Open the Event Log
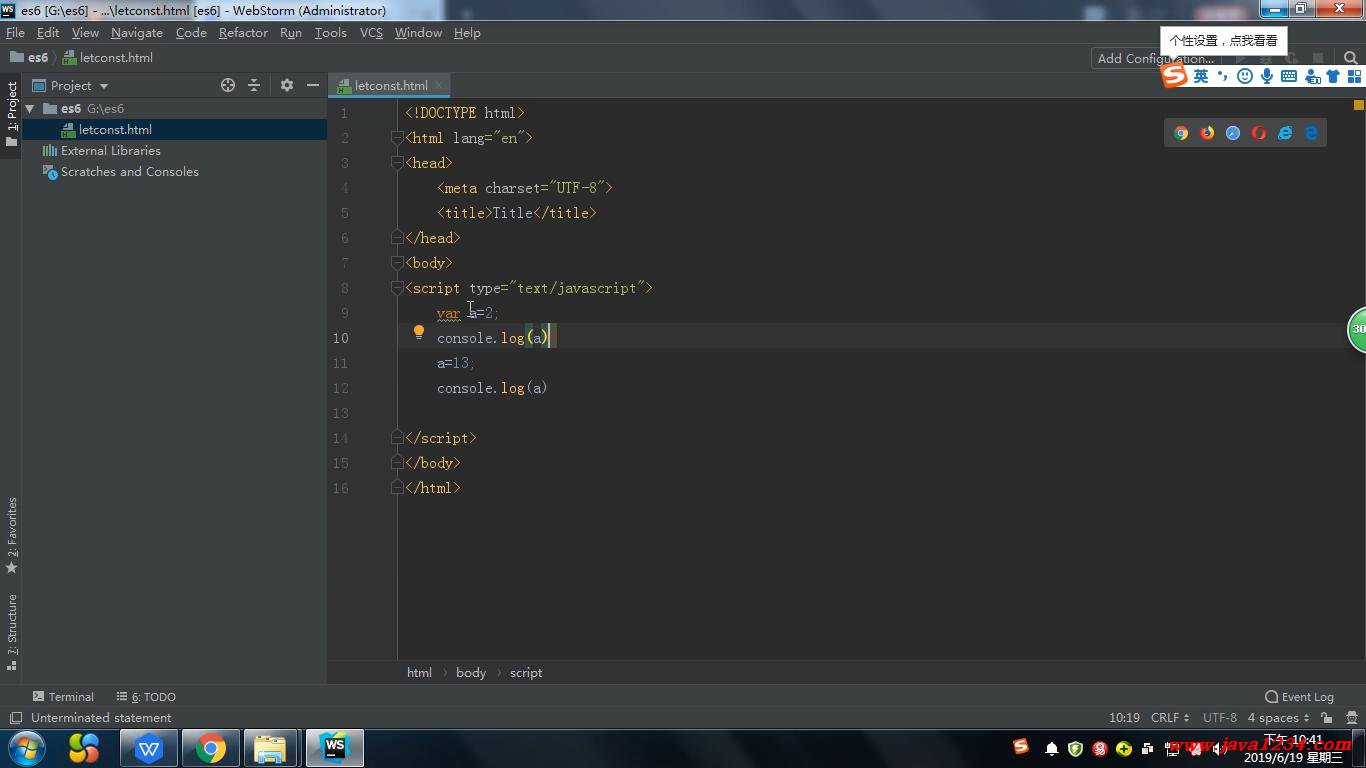Image resolution: width=1366 pixels, height=768 pixels. point(1299,697)
